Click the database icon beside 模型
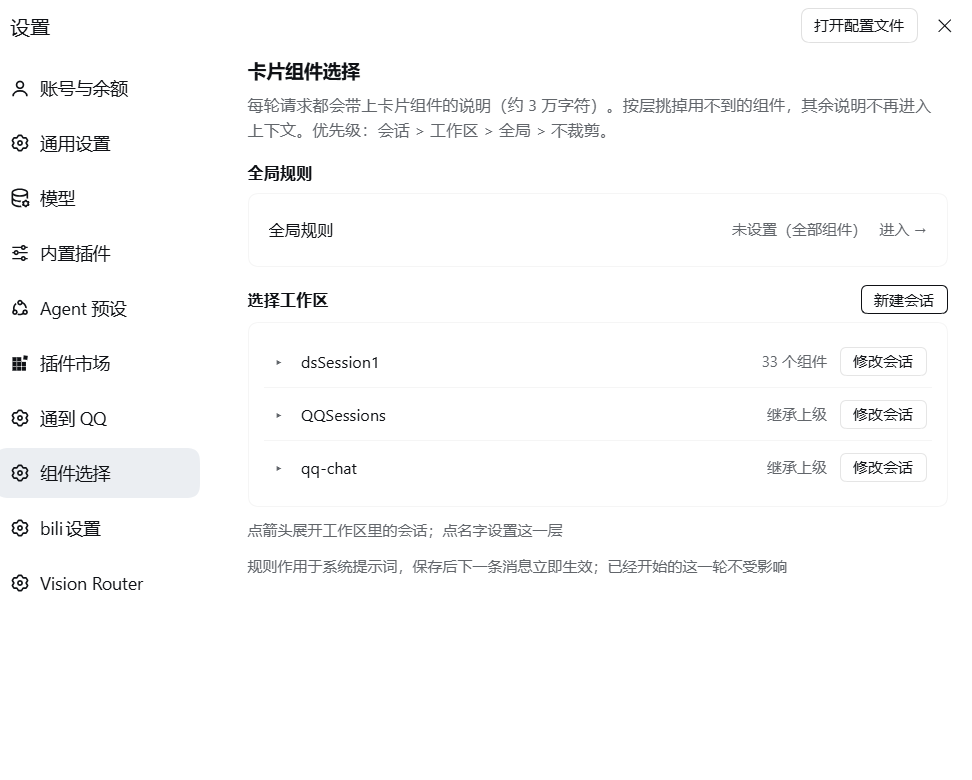 20,198
